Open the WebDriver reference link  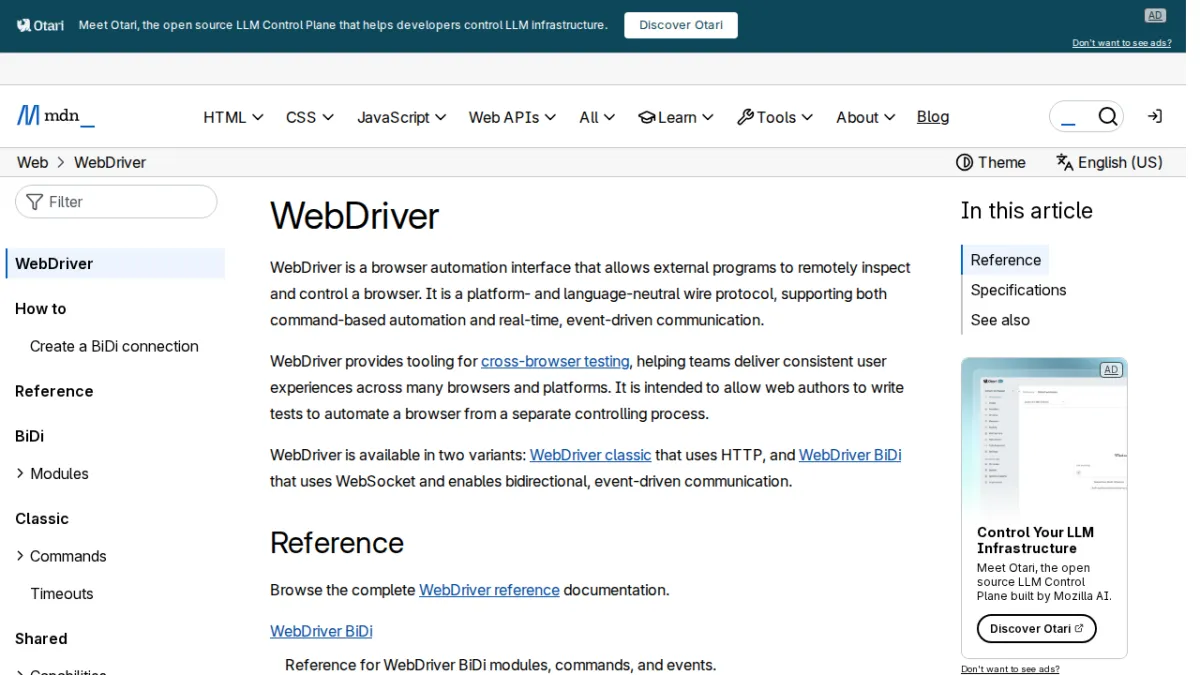(x=489, y=590)
